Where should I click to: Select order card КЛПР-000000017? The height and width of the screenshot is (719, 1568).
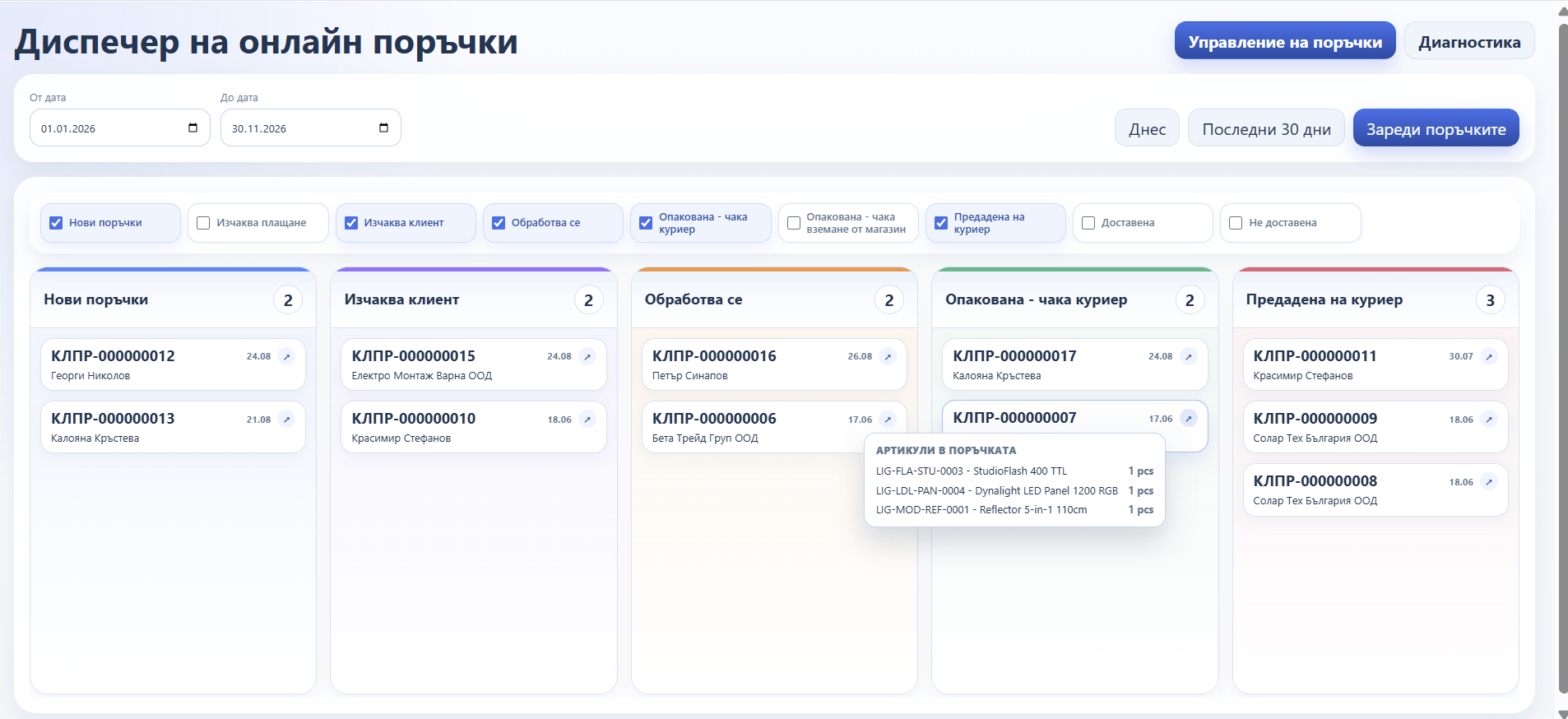click(1075, 364)
